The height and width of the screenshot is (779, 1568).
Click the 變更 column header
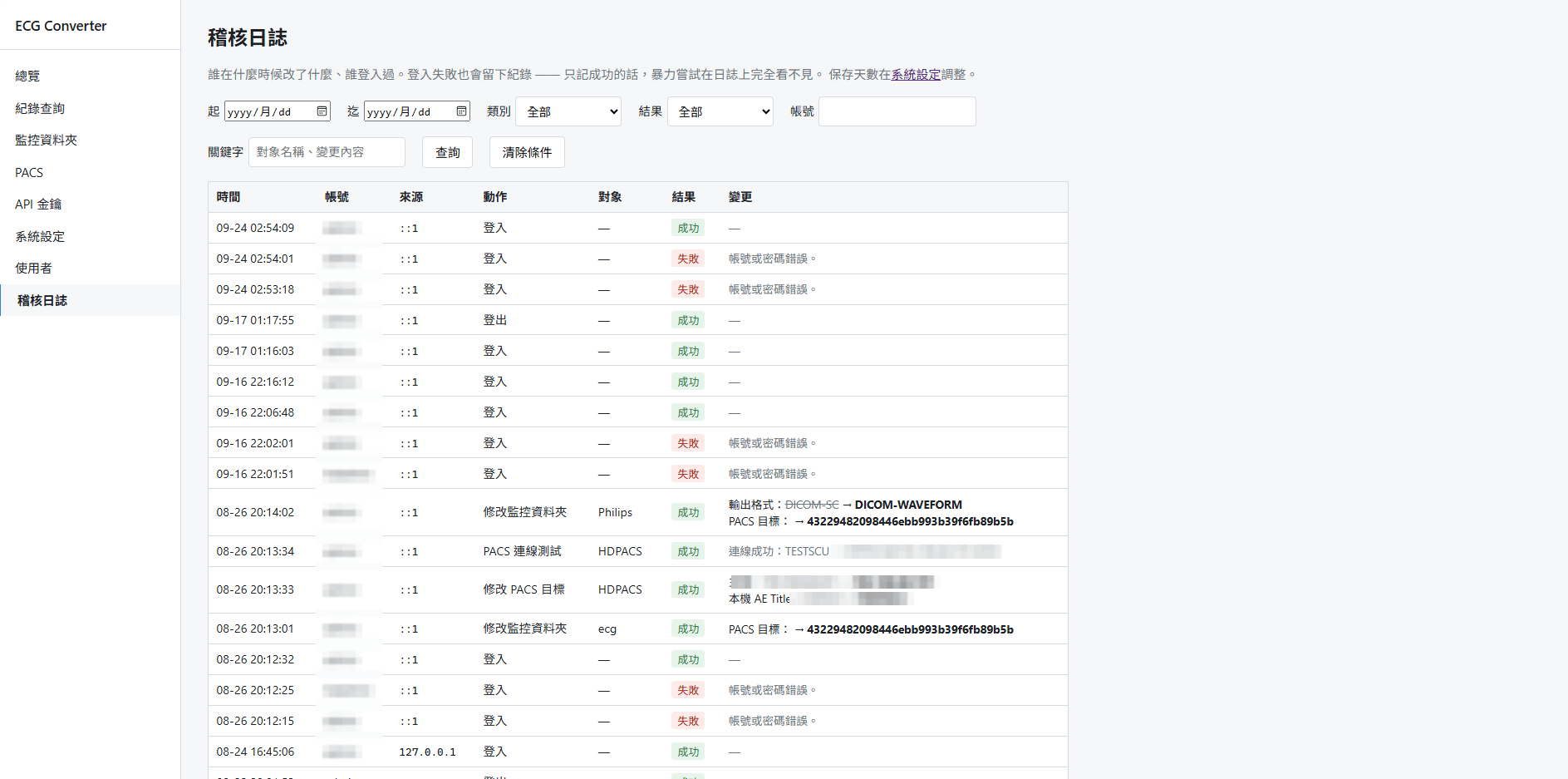pos(740,197)
